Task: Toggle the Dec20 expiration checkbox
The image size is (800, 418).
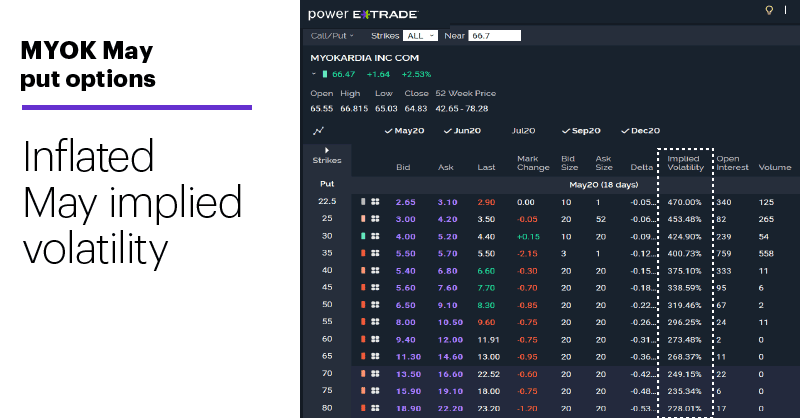Action: [640, 131]
